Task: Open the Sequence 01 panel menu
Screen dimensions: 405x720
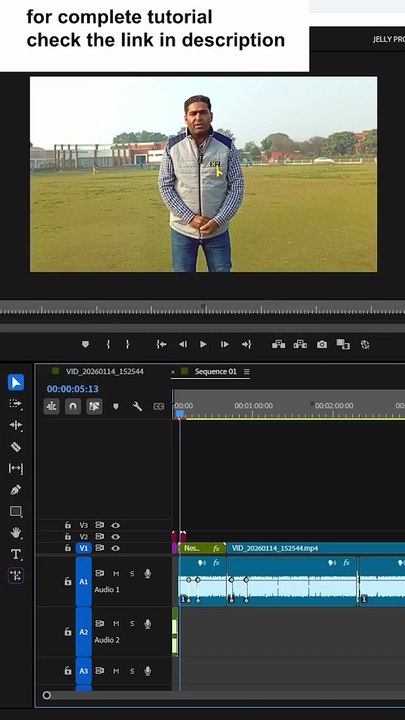Action: [247, 371]
